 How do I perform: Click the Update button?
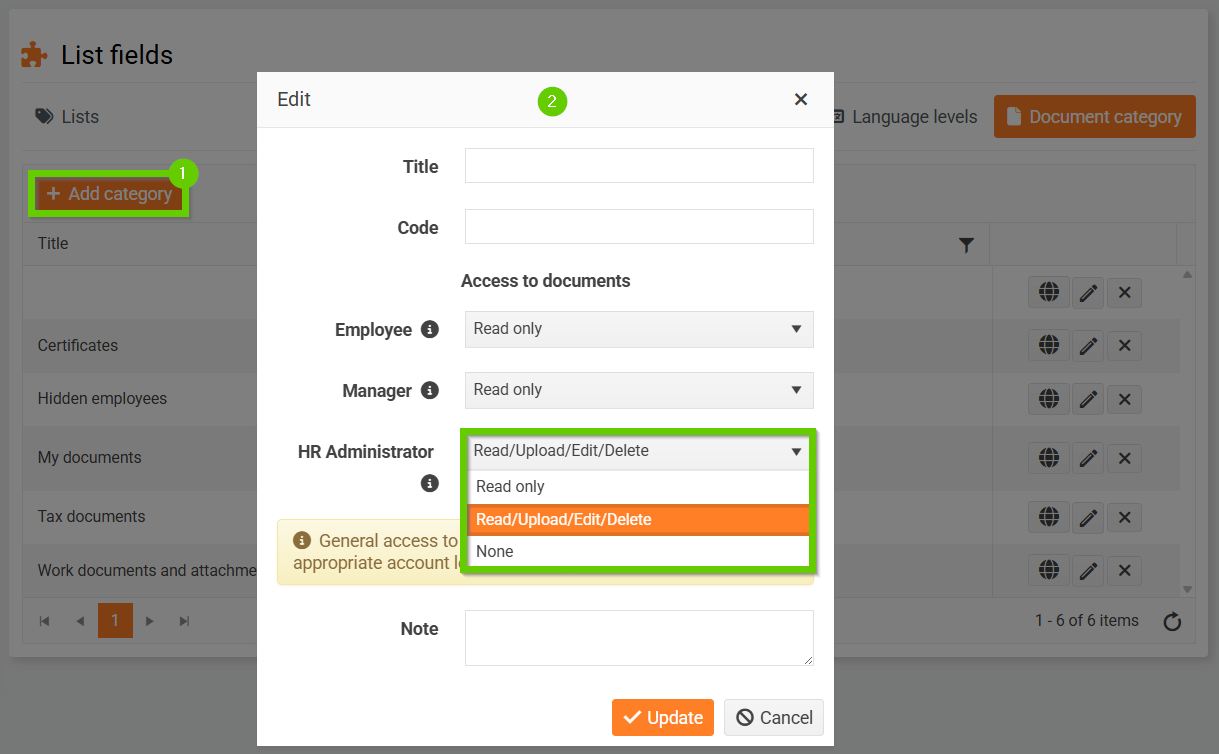click(x=662, y=717)
